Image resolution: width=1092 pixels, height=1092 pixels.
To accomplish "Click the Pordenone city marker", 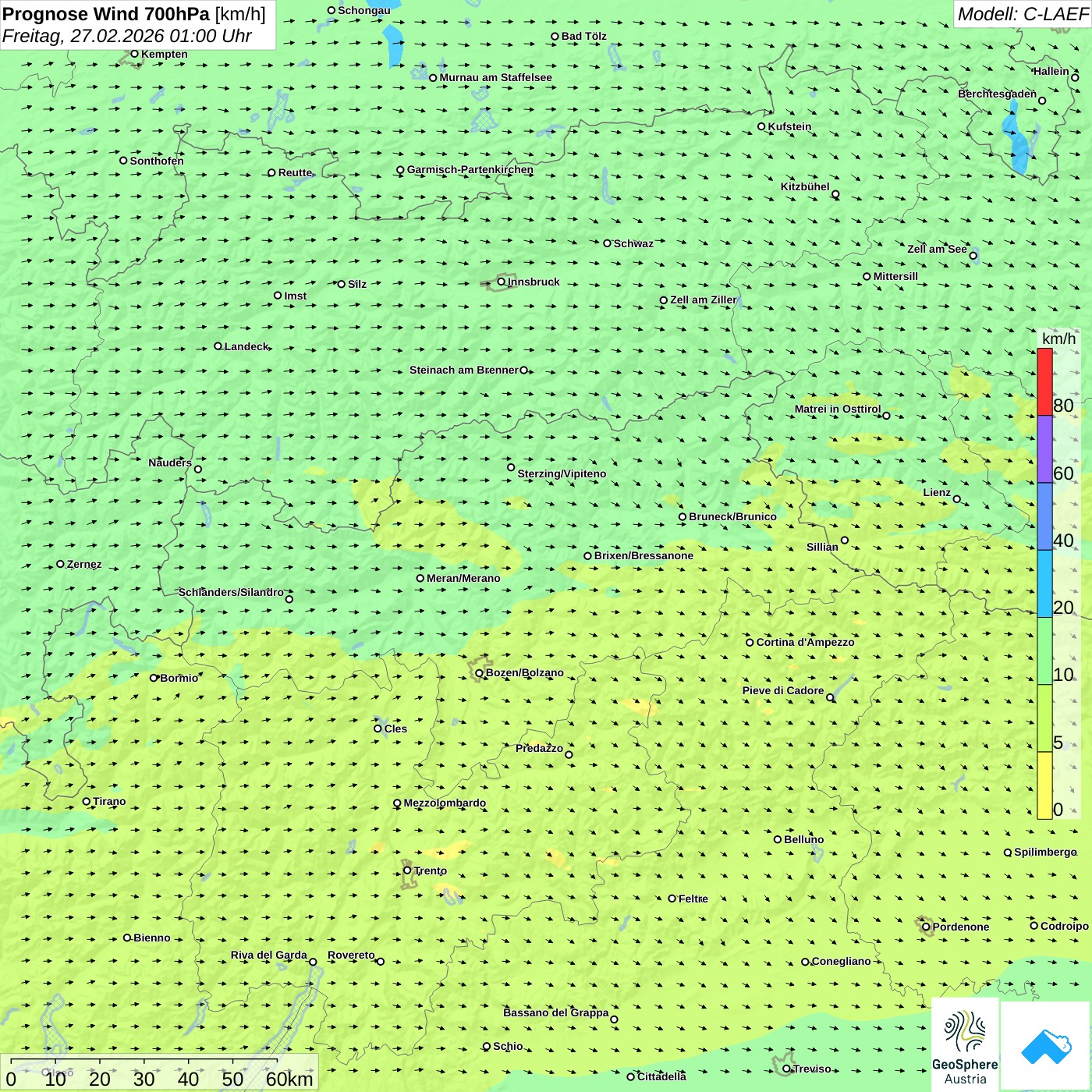I will click(926, 927).
